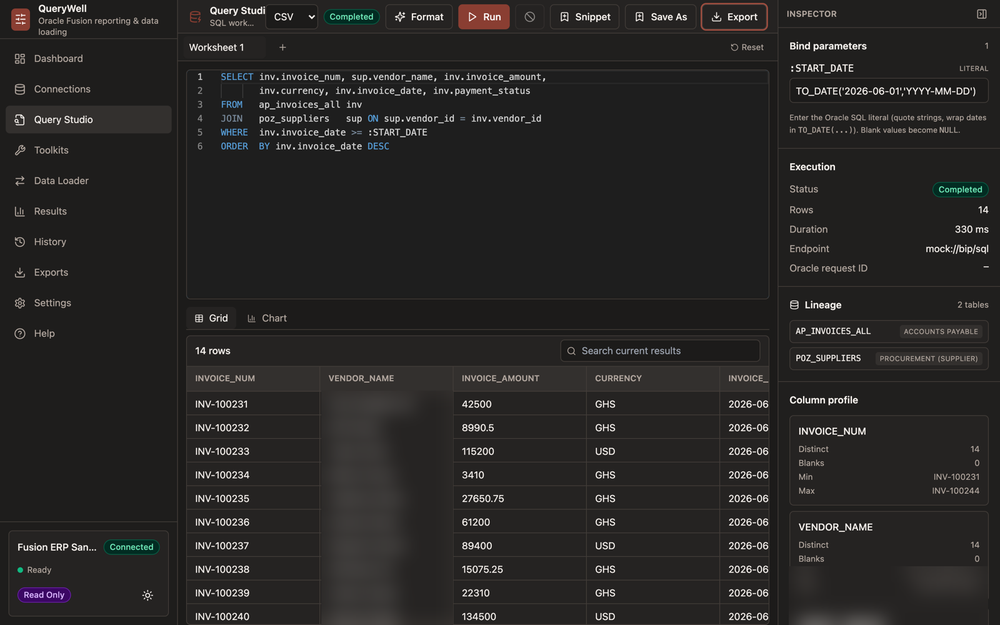Click the ACCOUNTS PAYABLE tag
The height and width of the screenshot is (625, 1000).
941,332
